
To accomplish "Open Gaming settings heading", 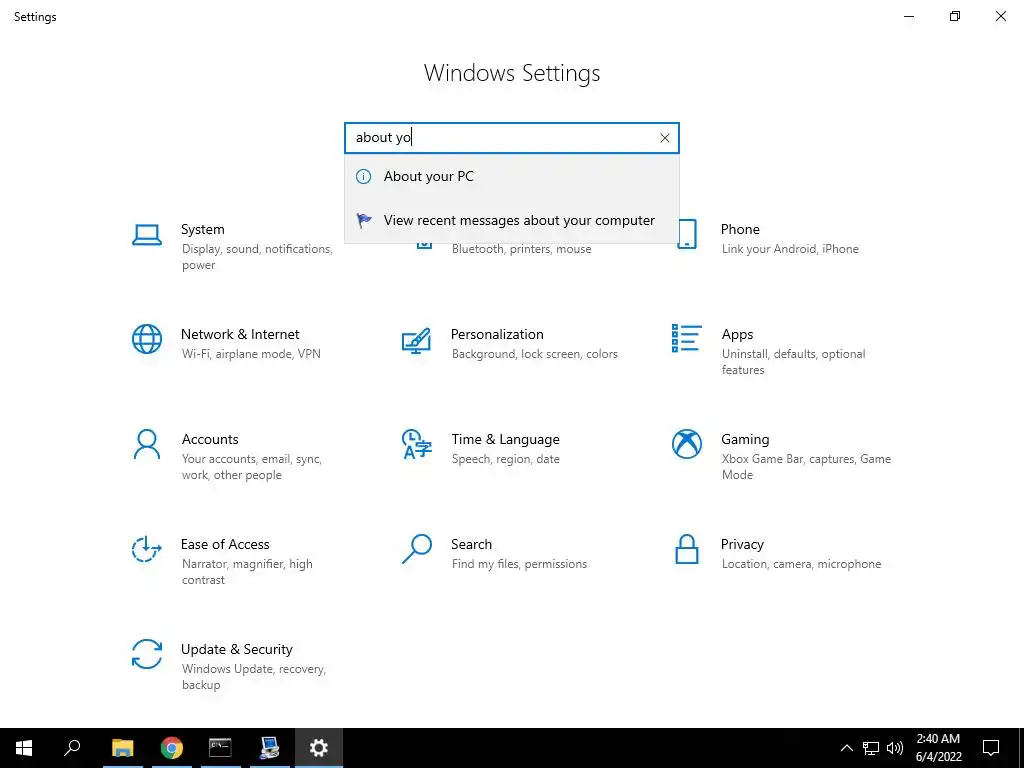I will (x=745, y=440).
